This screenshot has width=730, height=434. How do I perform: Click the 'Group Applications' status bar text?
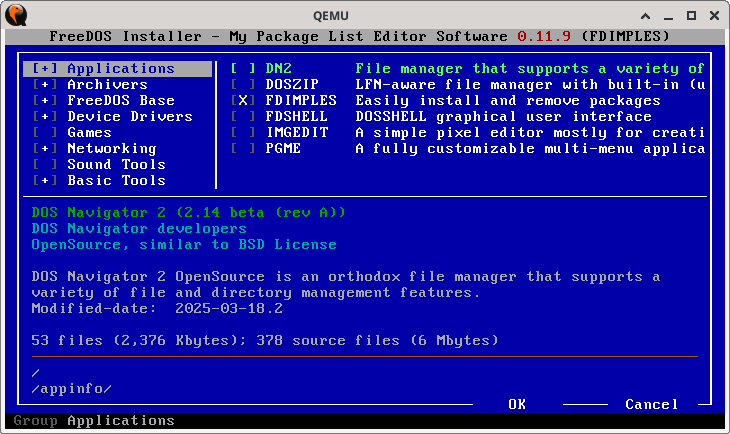tap(94, 420)
